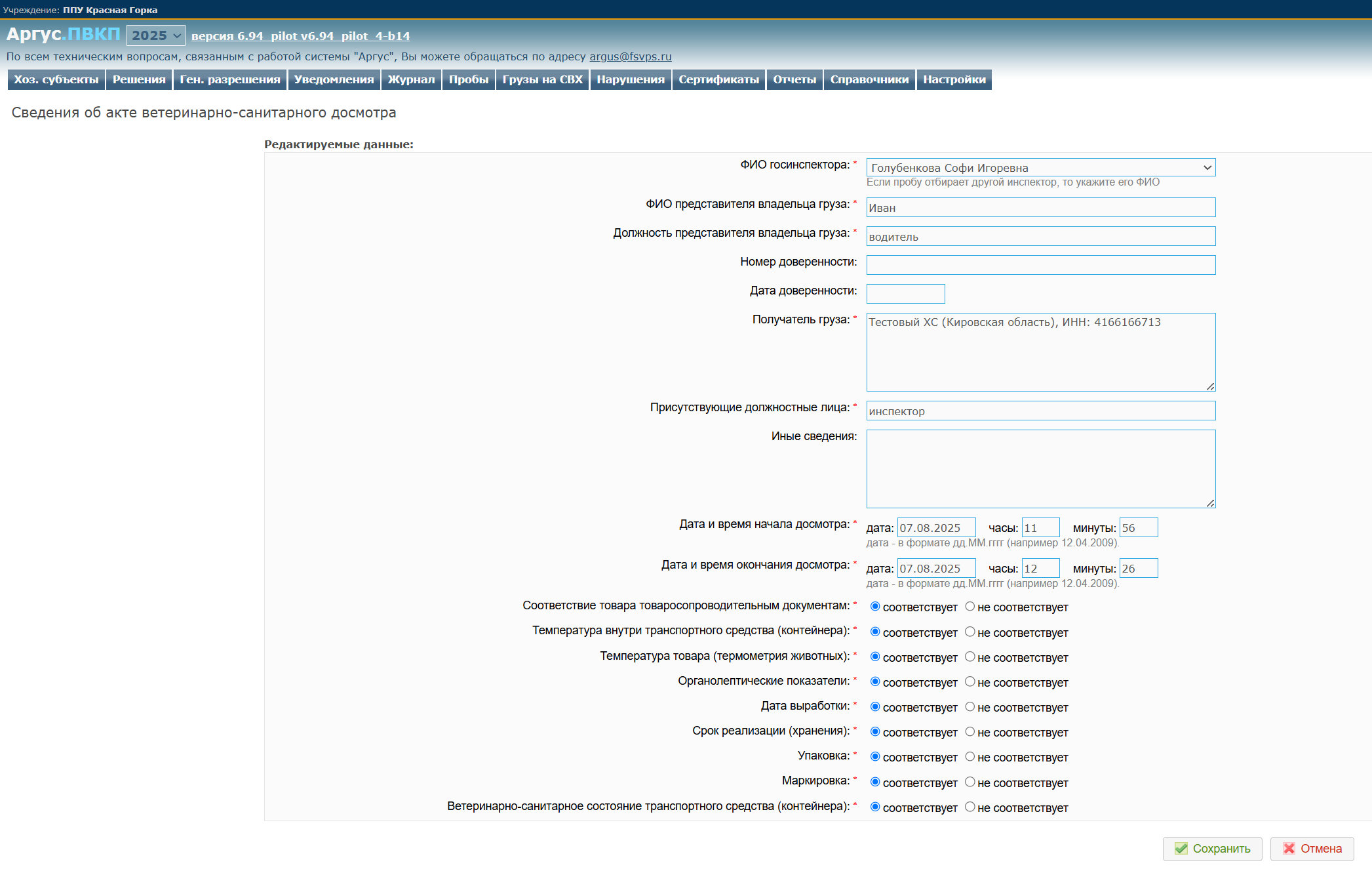This screenshot has width=1372, height=871.
Task: Click the argus@fsvps.ru email link
Action: pos(630,56)
